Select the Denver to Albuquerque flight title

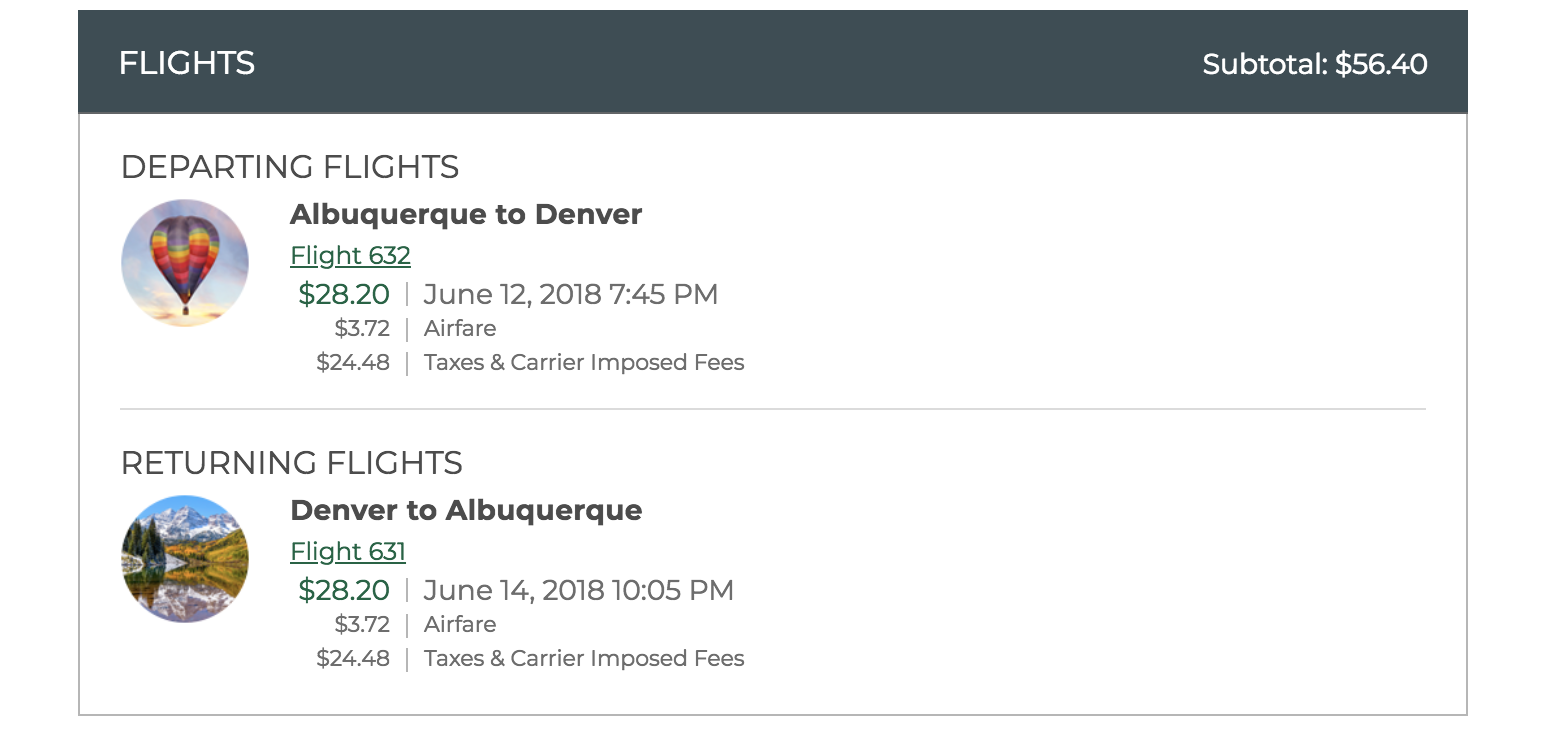pos(466,510)
